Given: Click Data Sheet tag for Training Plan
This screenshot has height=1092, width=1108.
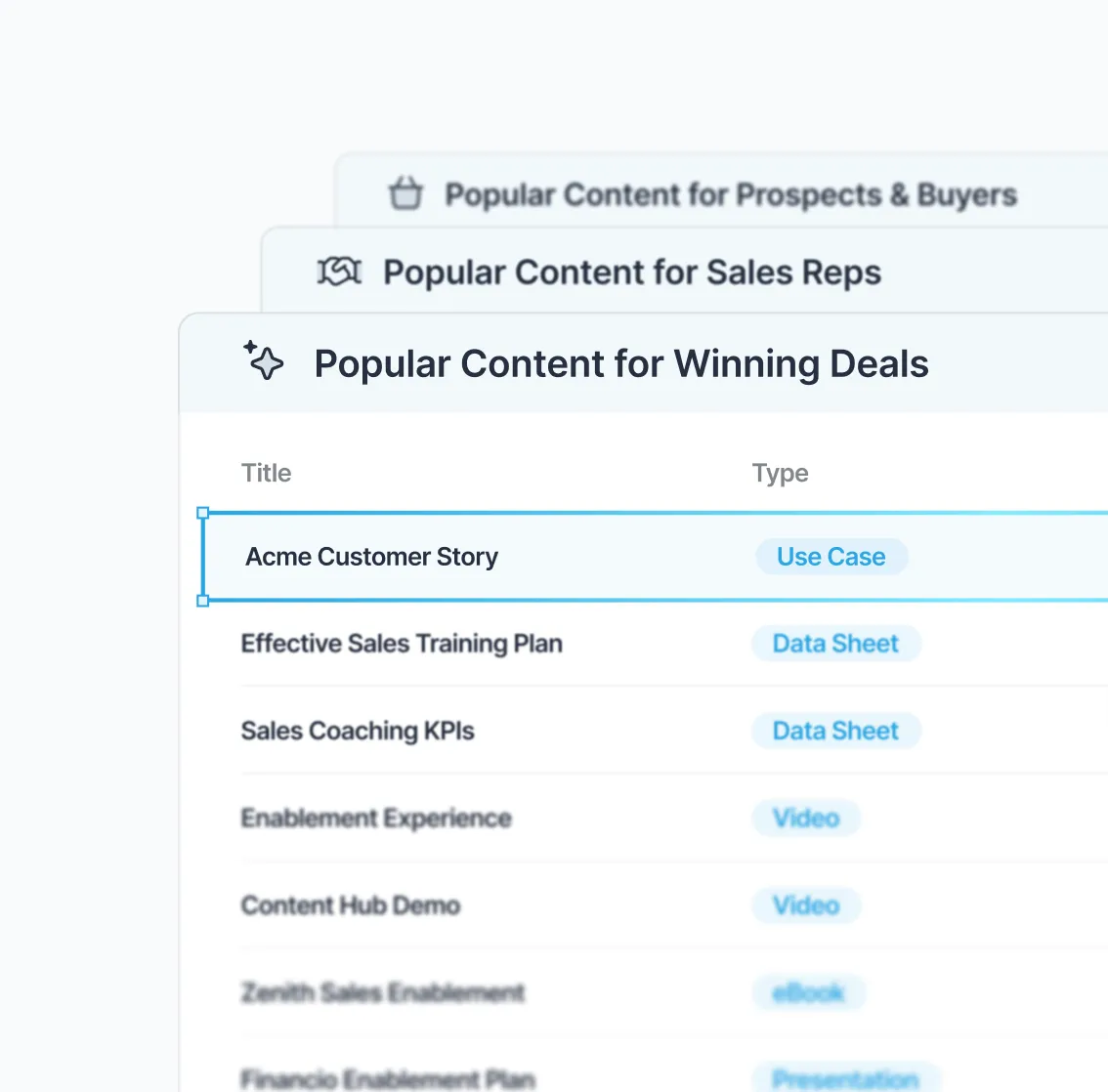Looking at the screenshot, I should click(x=836, y=644).
